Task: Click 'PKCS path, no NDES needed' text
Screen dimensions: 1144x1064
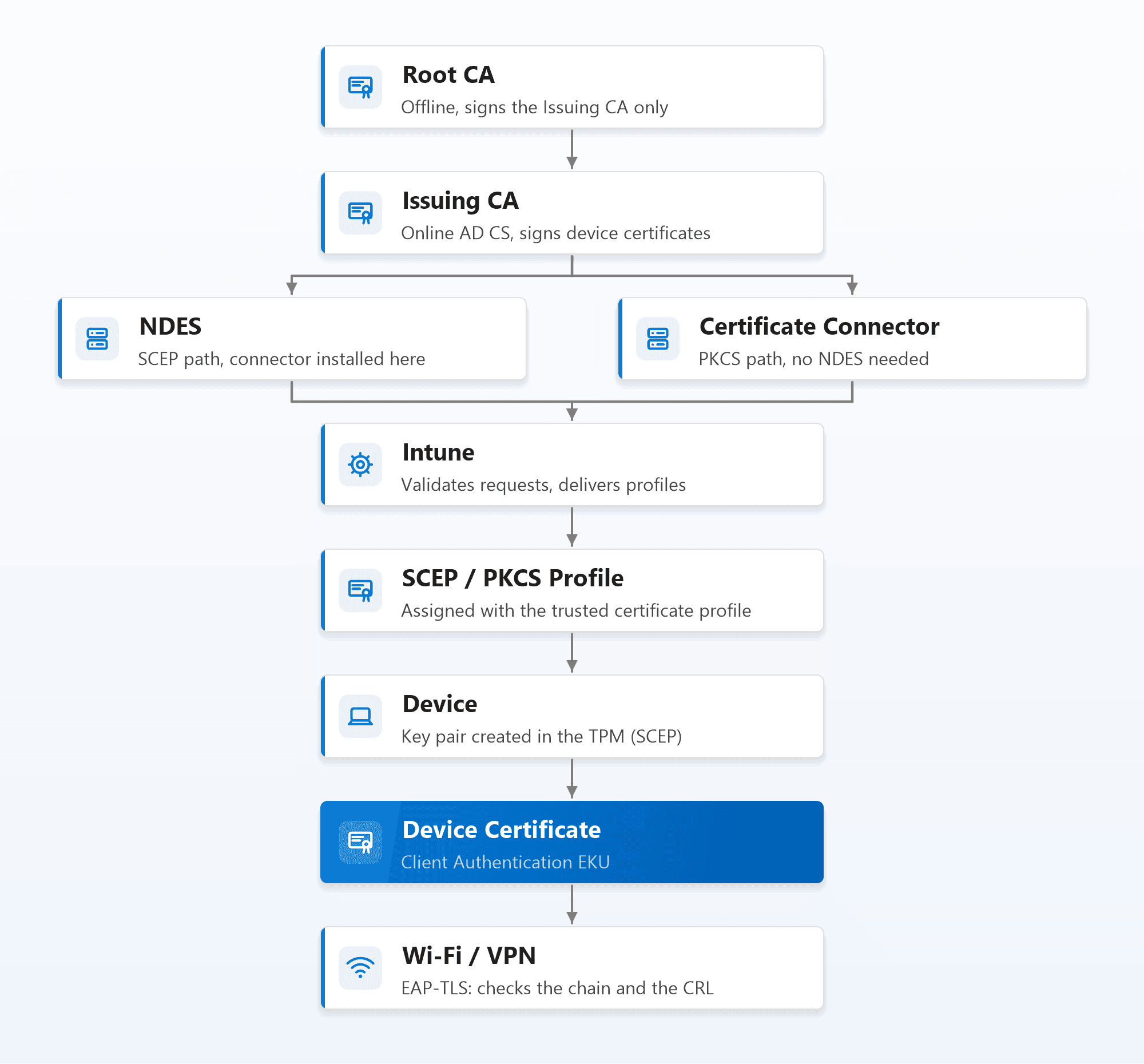Action: click(x=814, y=359)
